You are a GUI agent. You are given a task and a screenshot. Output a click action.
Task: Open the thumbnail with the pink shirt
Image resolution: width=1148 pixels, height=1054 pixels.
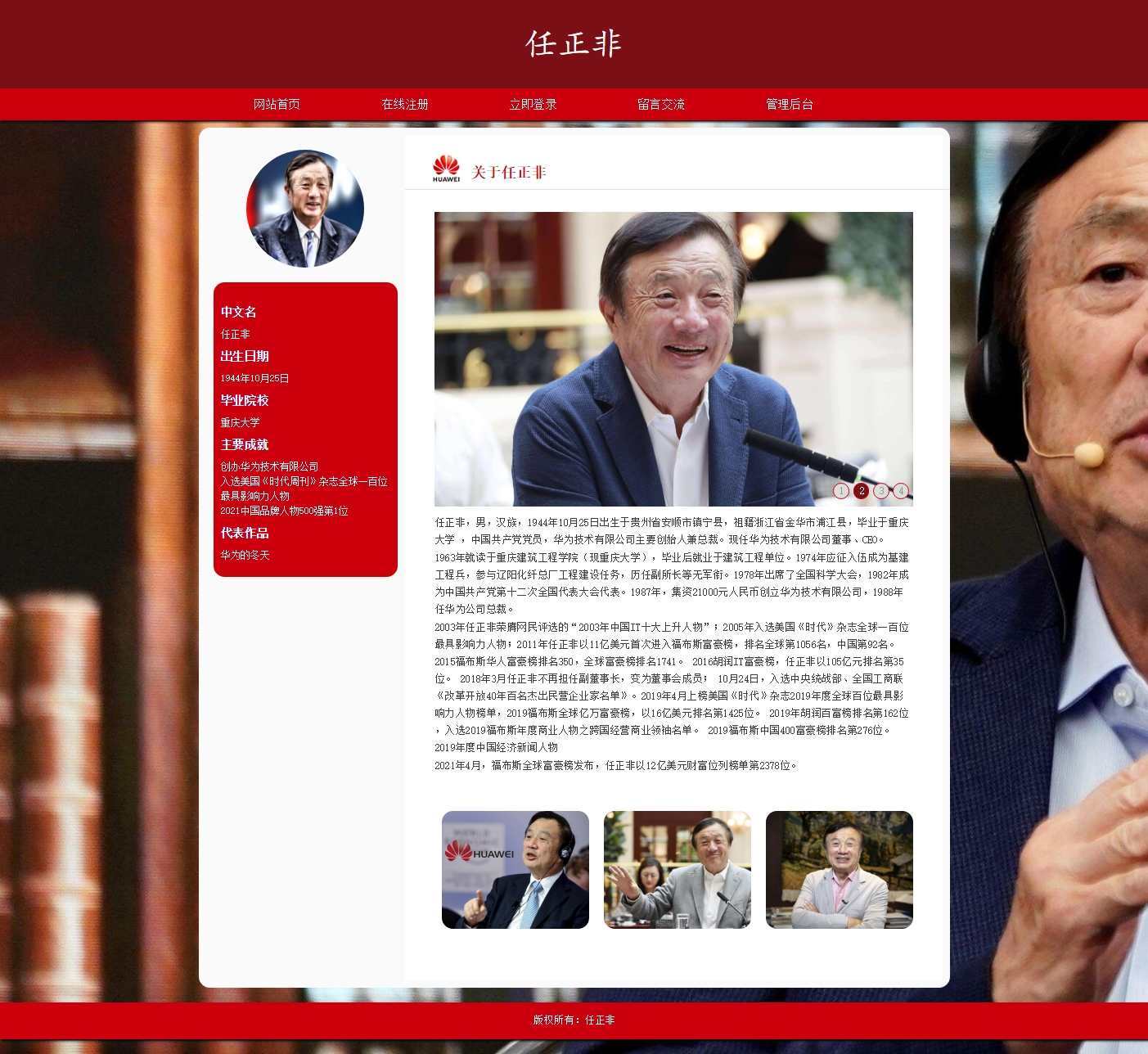[840, 870]
